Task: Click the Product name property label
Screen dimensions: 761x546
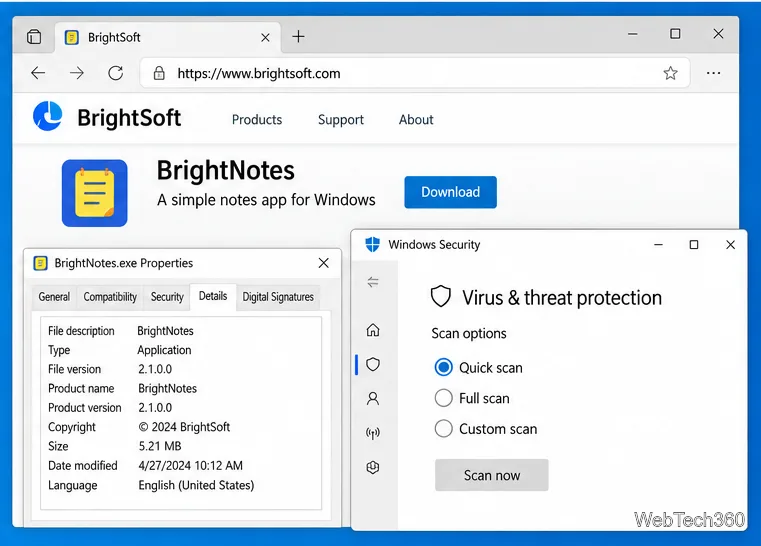Action: tap(81, 388)
